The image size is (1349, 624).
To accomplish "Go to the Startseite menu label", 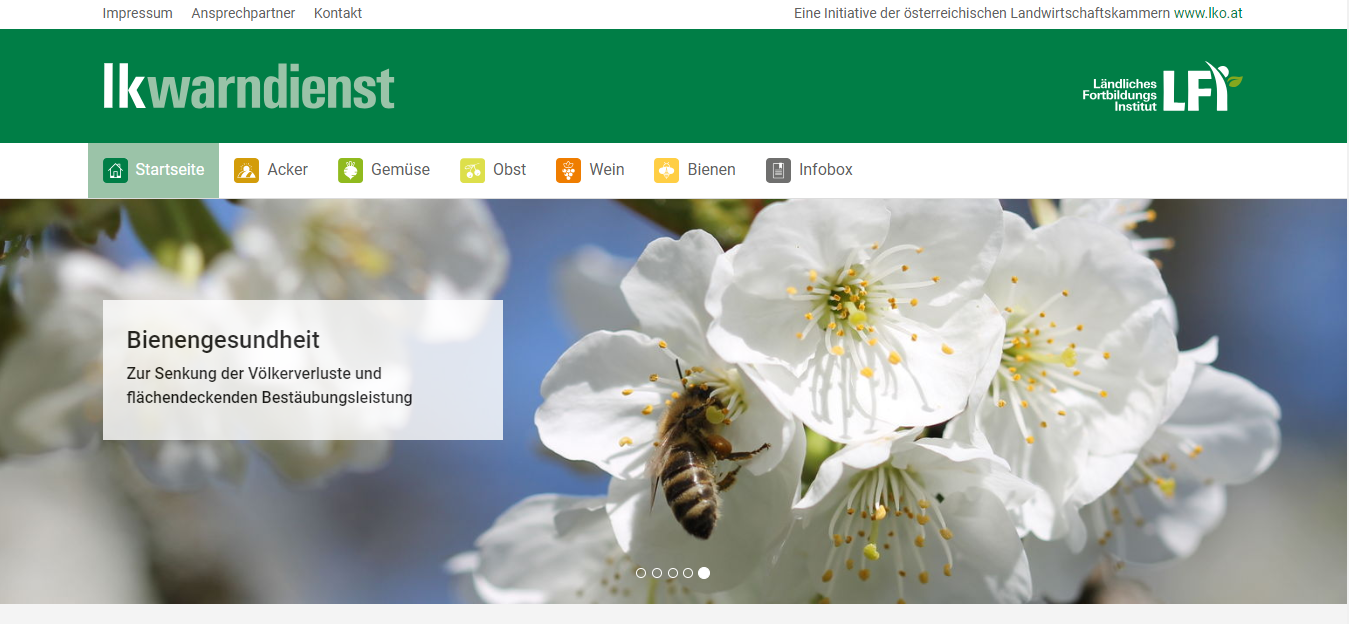I will pos(170,170).
